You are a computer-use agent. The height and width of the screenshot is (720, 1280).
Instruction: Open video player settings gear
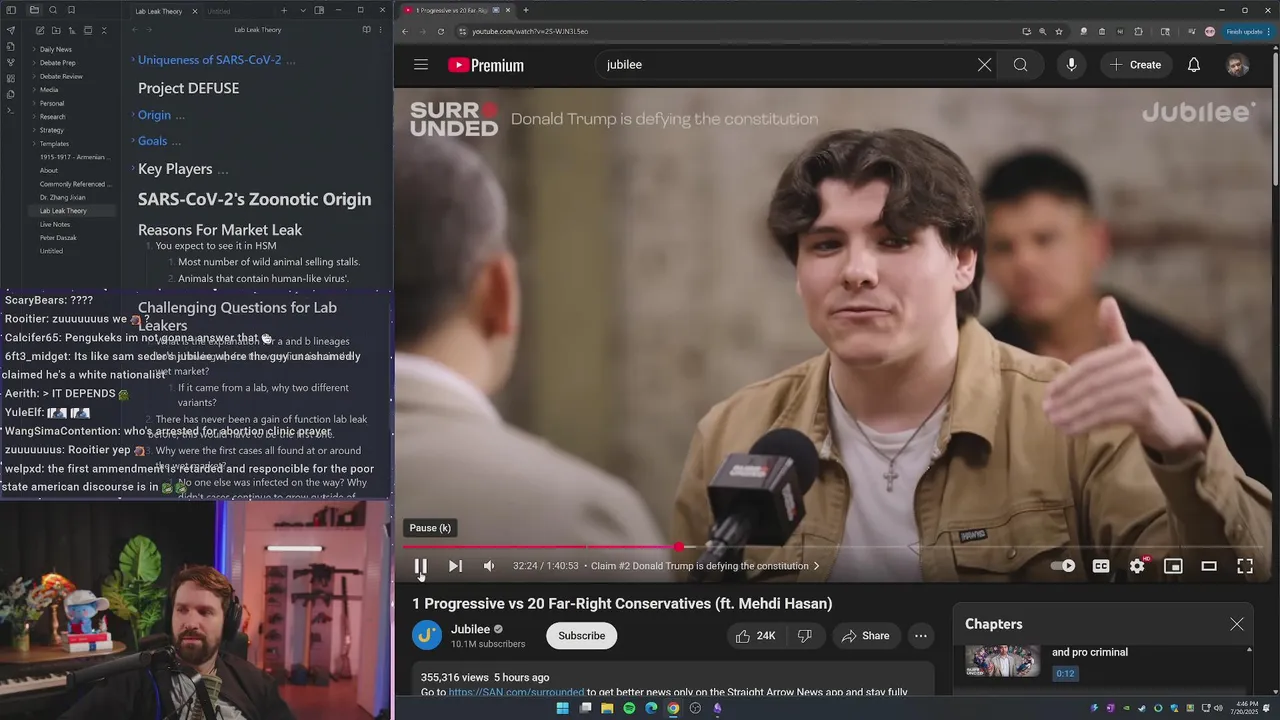coord(1137,566)
